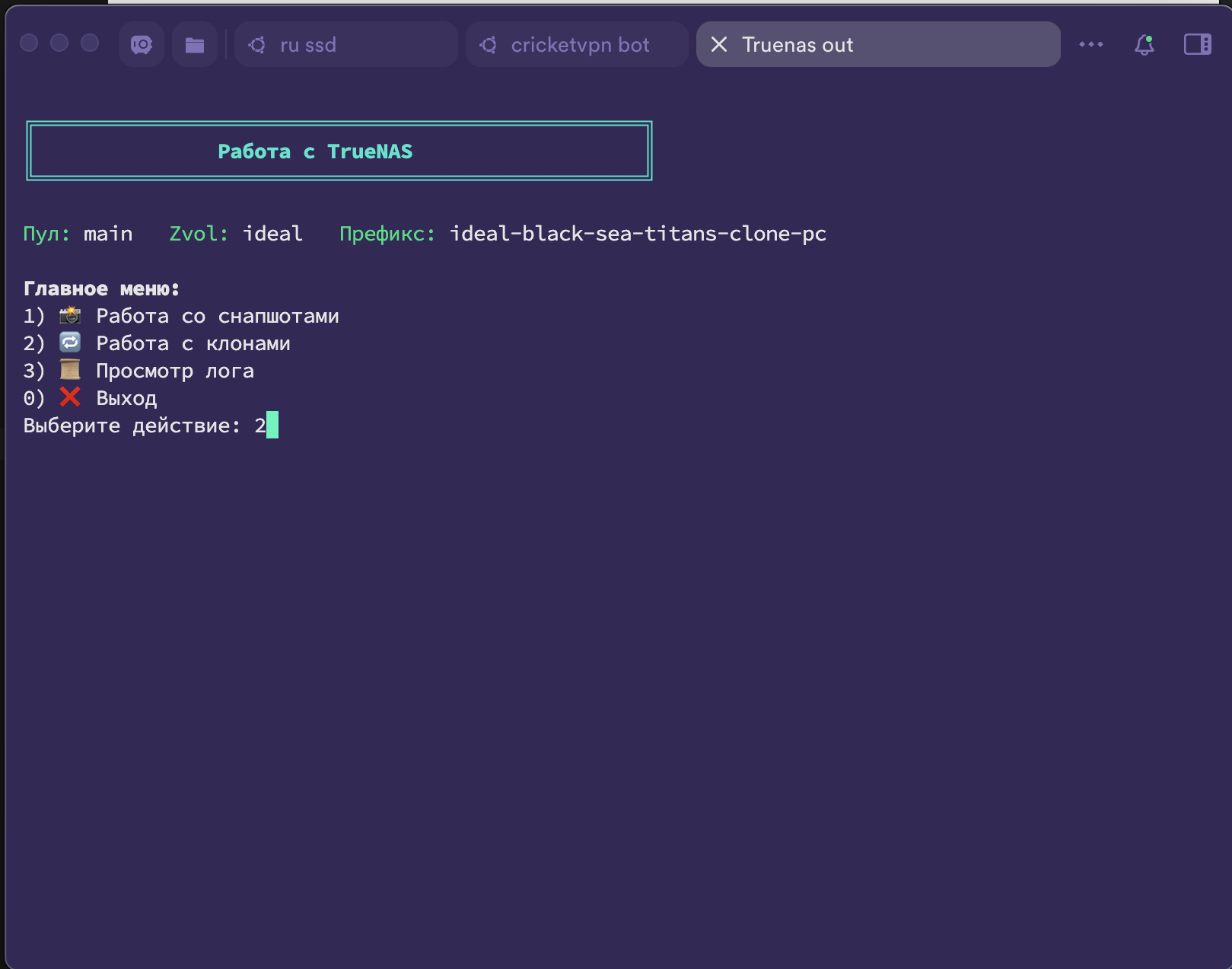Click the Главное меню heading
The width and height of the screenshot is (1232, 969).
pos(101,288)
